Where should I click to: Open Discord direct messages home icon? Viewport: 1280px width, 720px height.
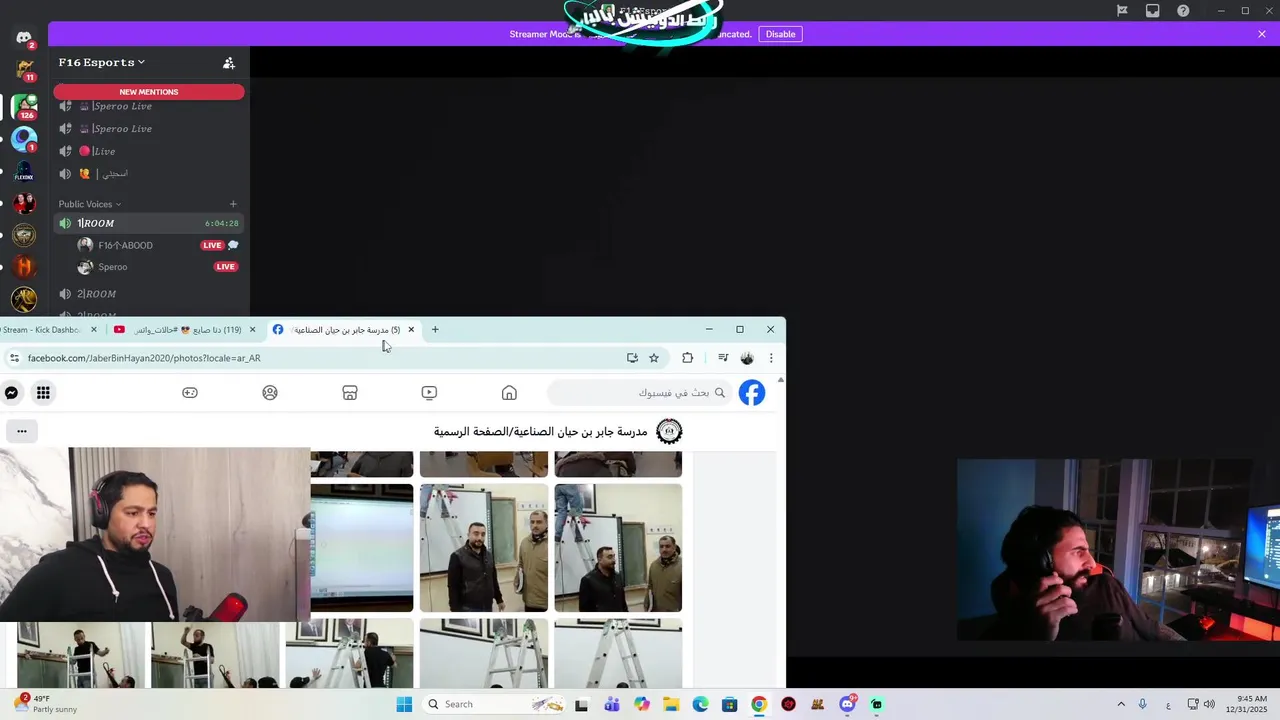(x=24, y=38)
